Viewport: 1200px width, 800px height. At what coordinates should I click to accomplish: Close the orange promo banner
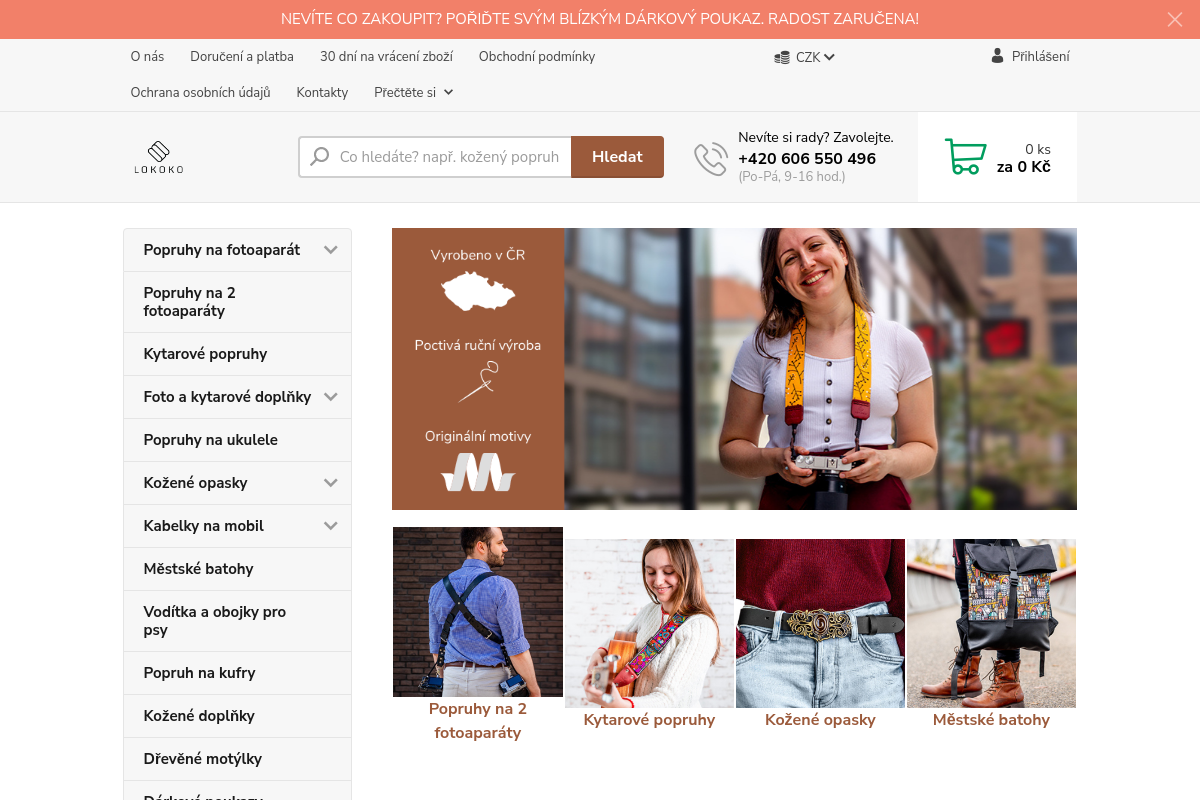pyautogui.click(x=1175, y=19)
